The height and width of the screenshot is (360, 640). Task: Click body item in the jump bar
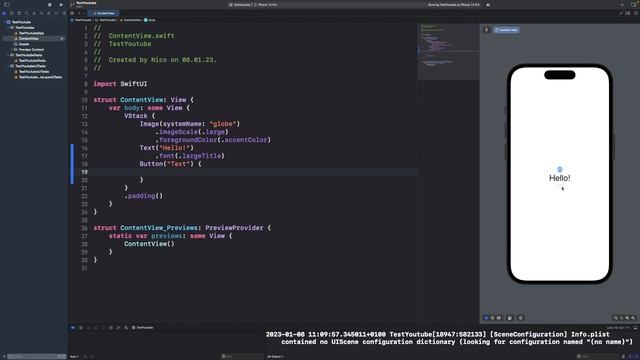click(x=150, y=20)
